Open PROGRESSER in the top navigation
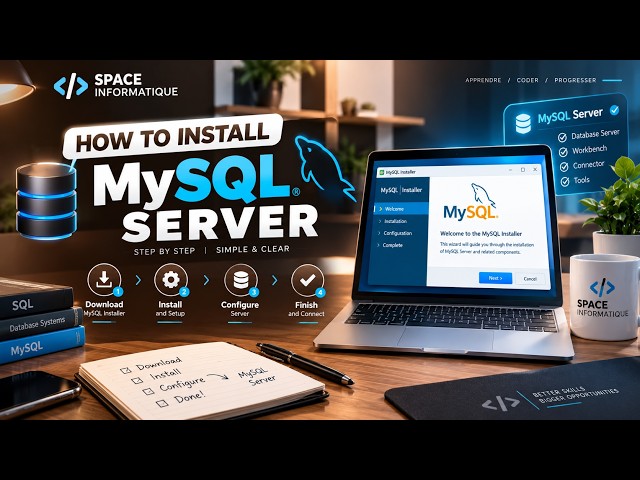 click(575, 80)
